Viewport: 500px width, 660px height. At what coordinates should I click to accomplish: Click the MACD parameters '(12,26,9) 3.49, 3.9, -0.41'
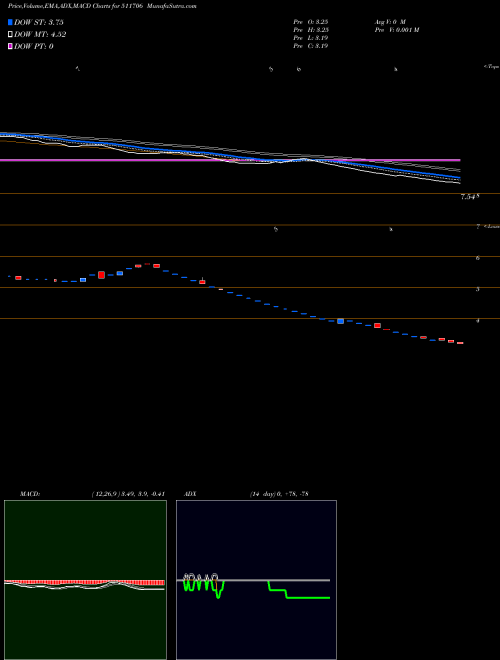point(128,494)
